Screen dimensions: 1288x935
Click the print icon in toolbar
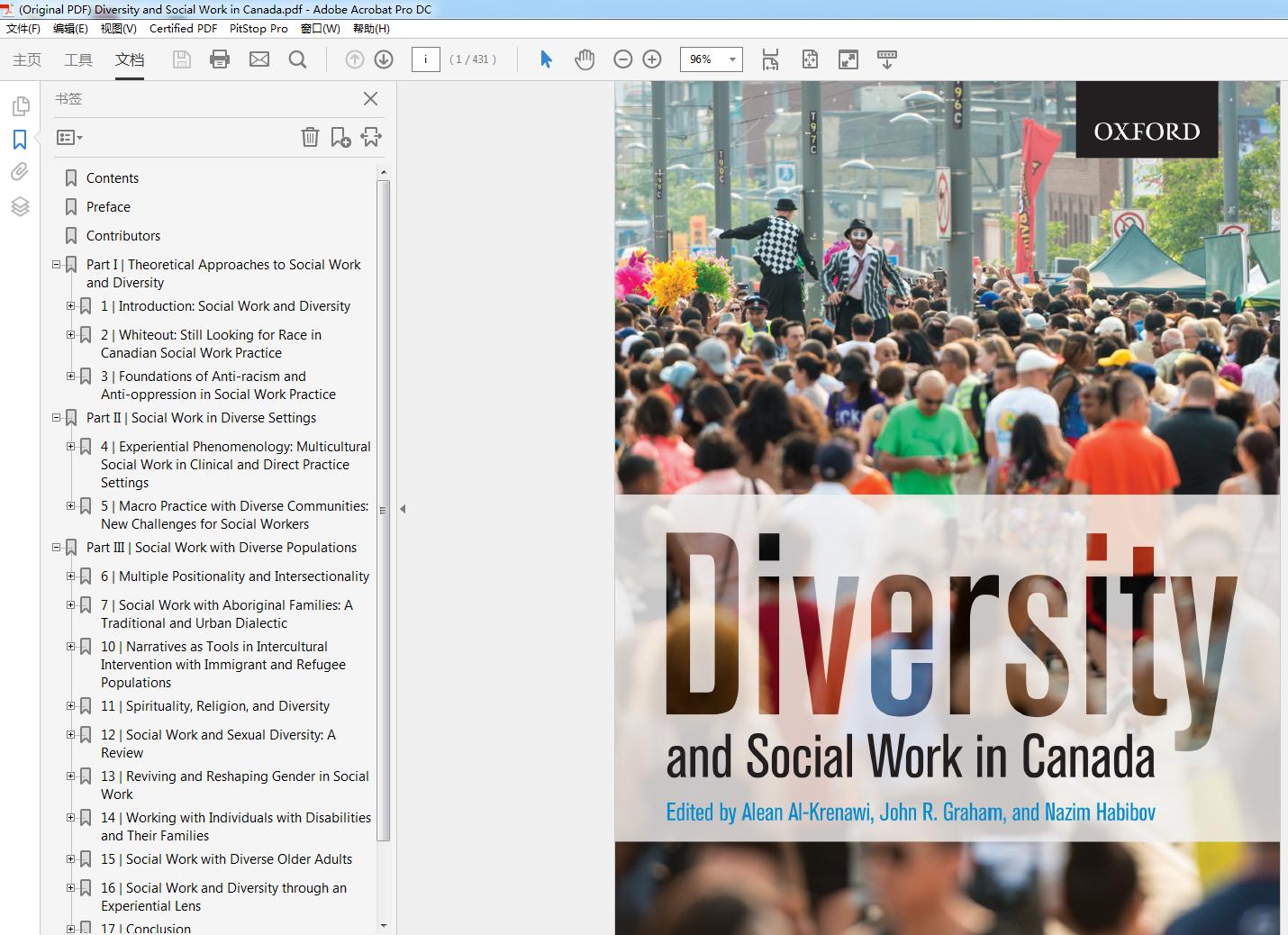click(220, 59)
